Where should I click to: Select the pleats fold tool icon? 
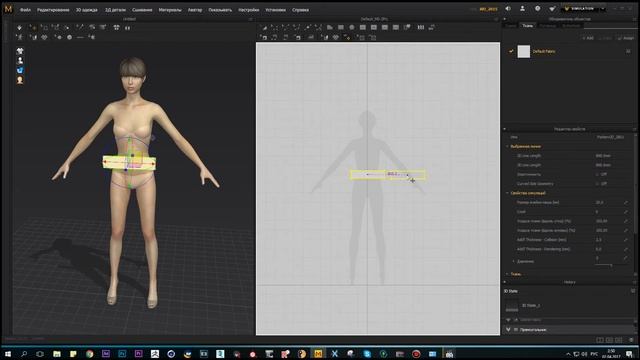point(421,27)
